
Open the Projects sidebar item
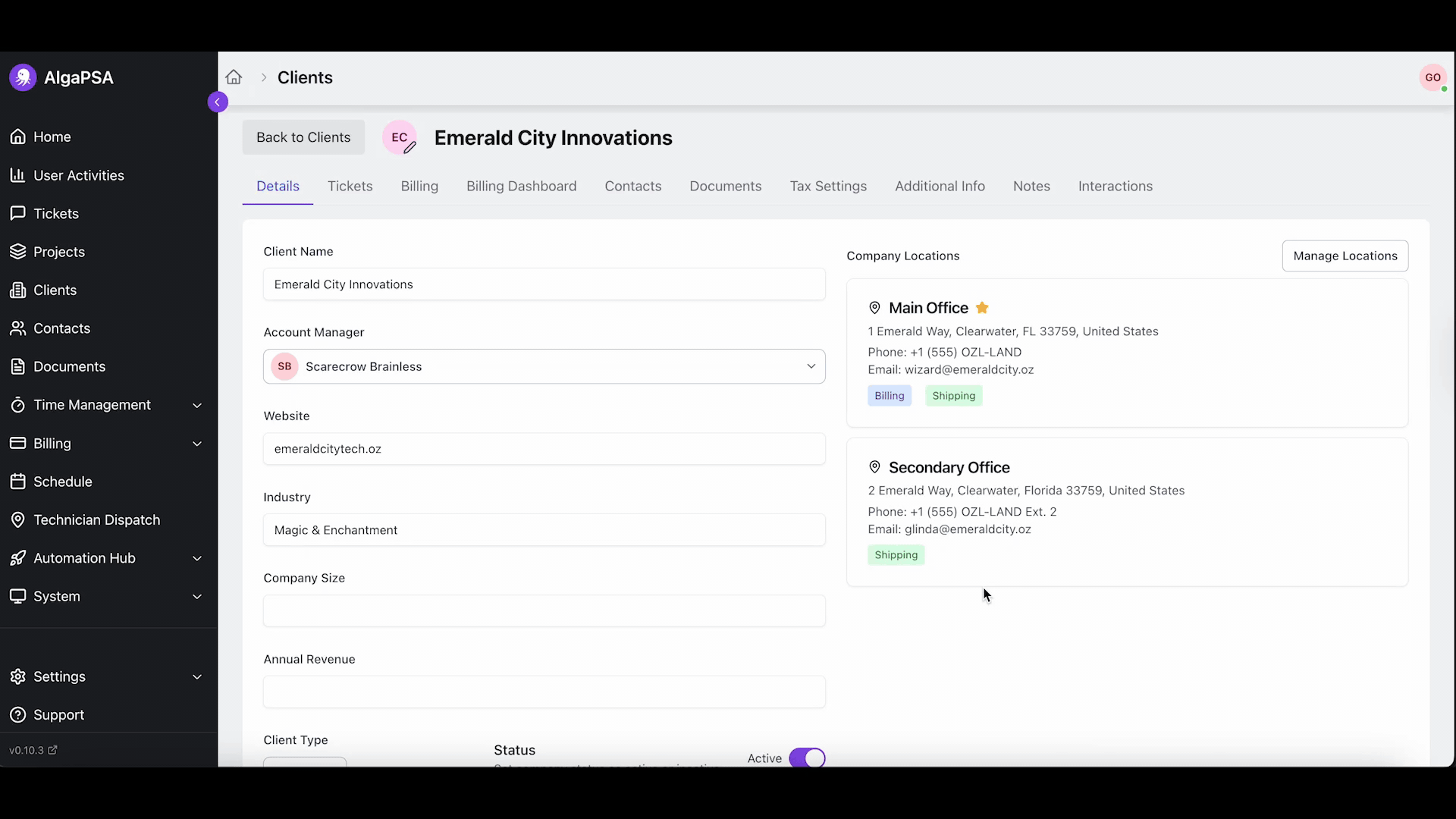tap(58, 252)
